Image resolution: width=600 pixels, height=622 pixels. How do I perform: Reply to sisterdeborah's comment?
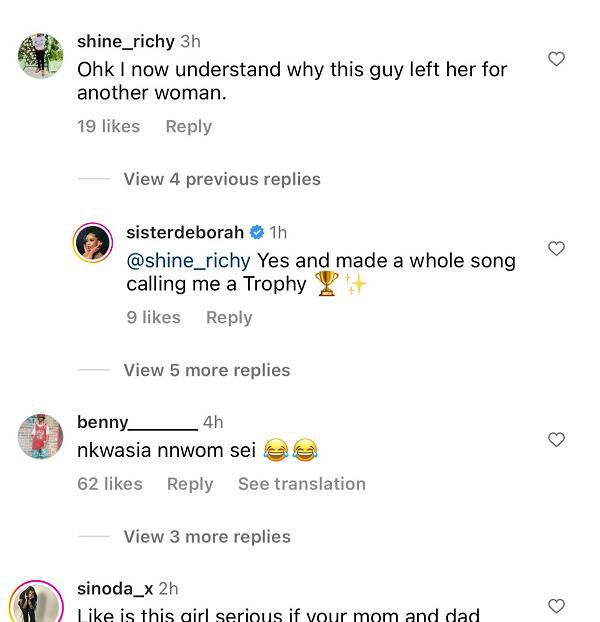pos(228,317)
